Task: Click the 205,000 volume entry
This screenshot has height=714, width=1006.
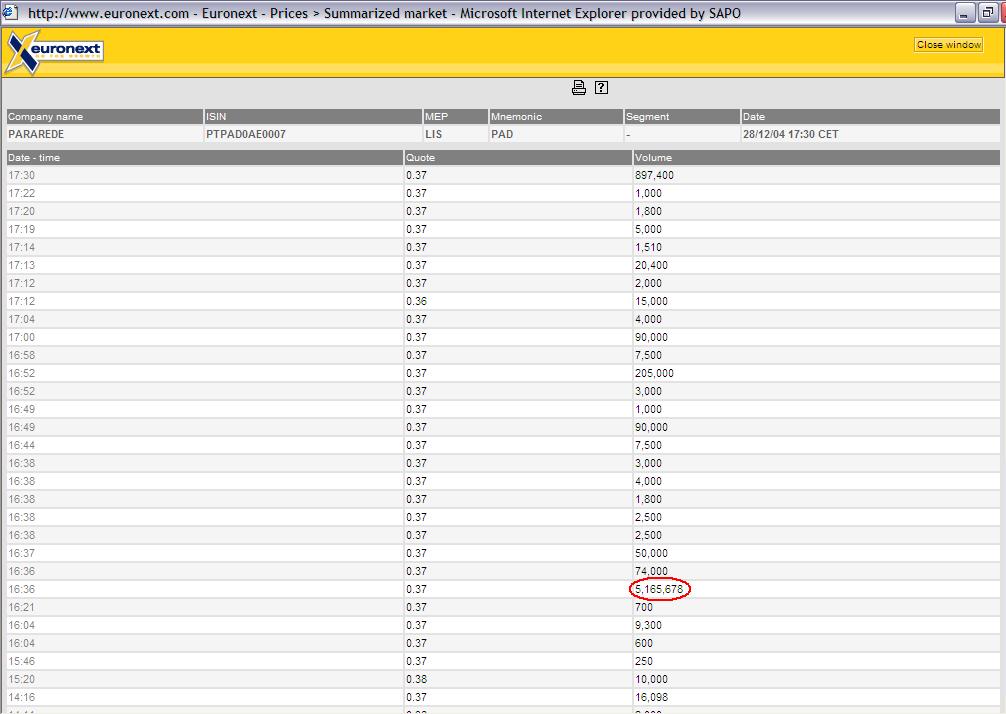Action: [x=654, y=373]
